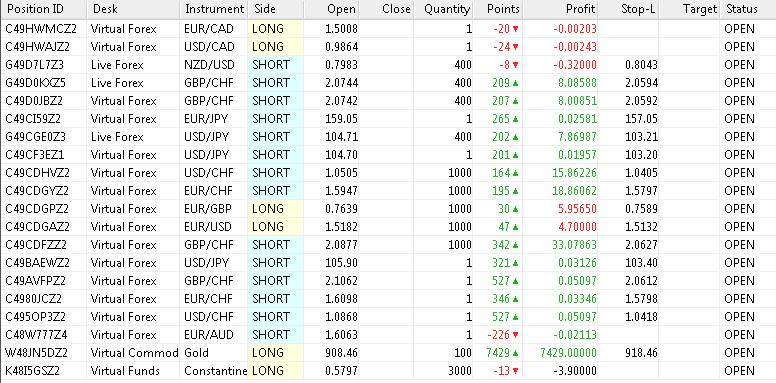Click the Desk column header
The image size is (776, 383).
coord(134,9)
